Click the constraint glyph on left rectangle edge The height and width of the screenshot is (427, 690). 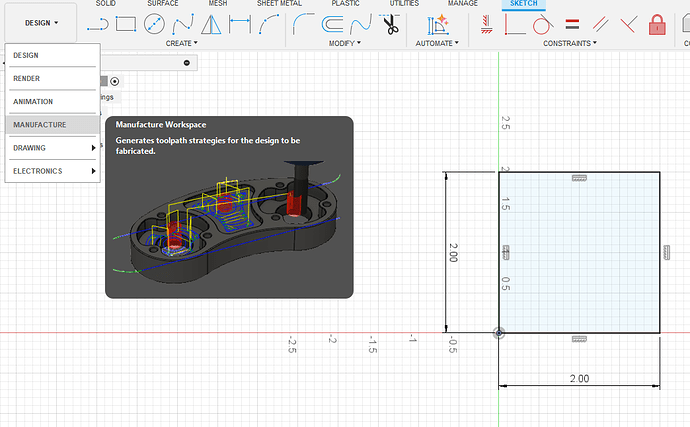pos(506,252)
